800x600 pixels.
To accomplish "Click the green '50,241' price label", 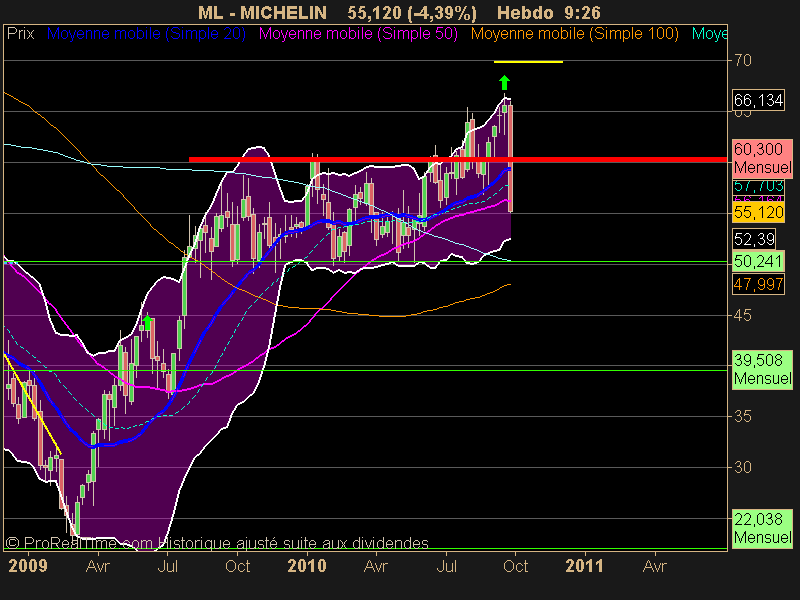I will pos(758,261).
